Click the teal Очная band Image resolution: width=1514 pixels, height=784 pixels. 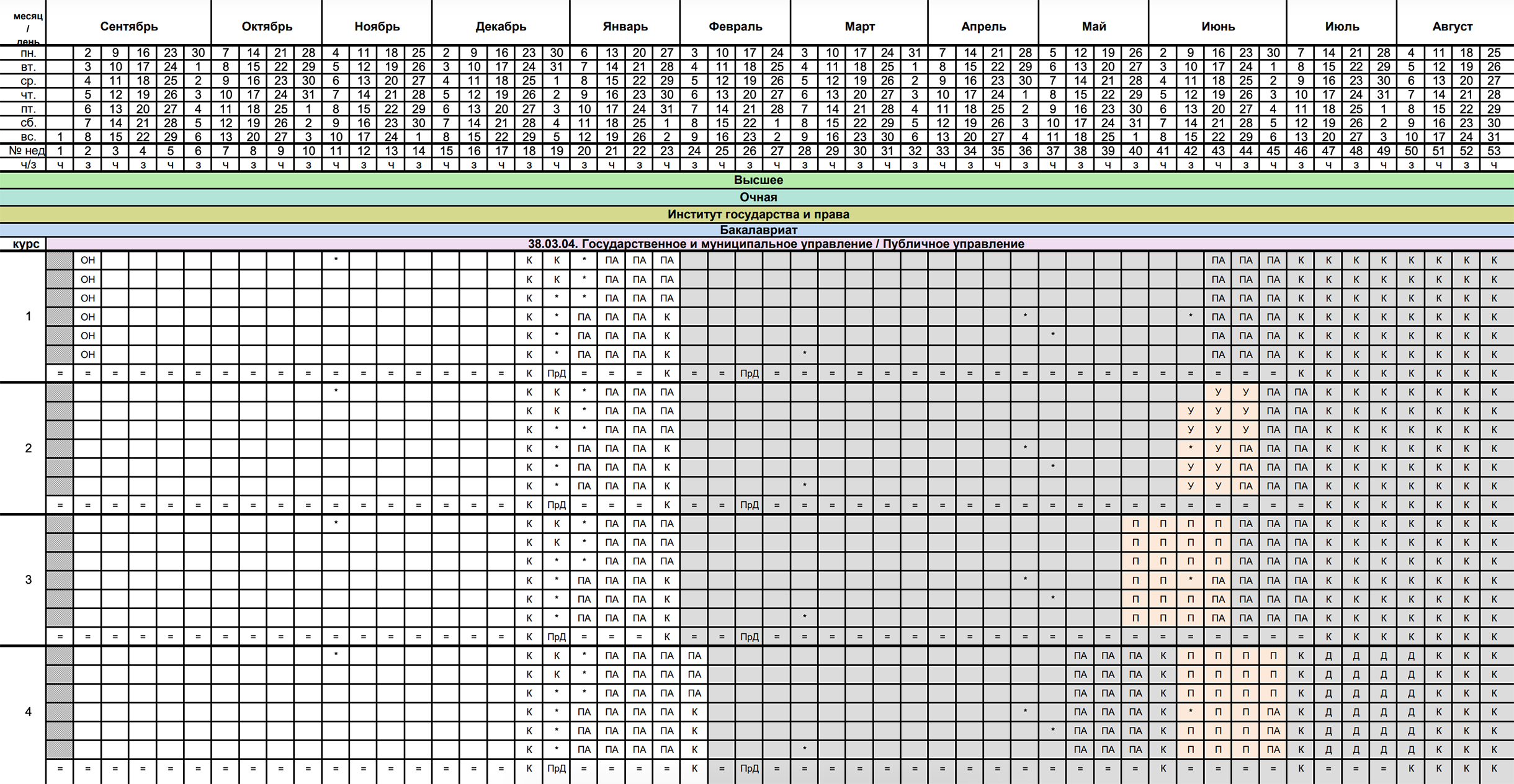pyautogui.click(x=757, y=197)
